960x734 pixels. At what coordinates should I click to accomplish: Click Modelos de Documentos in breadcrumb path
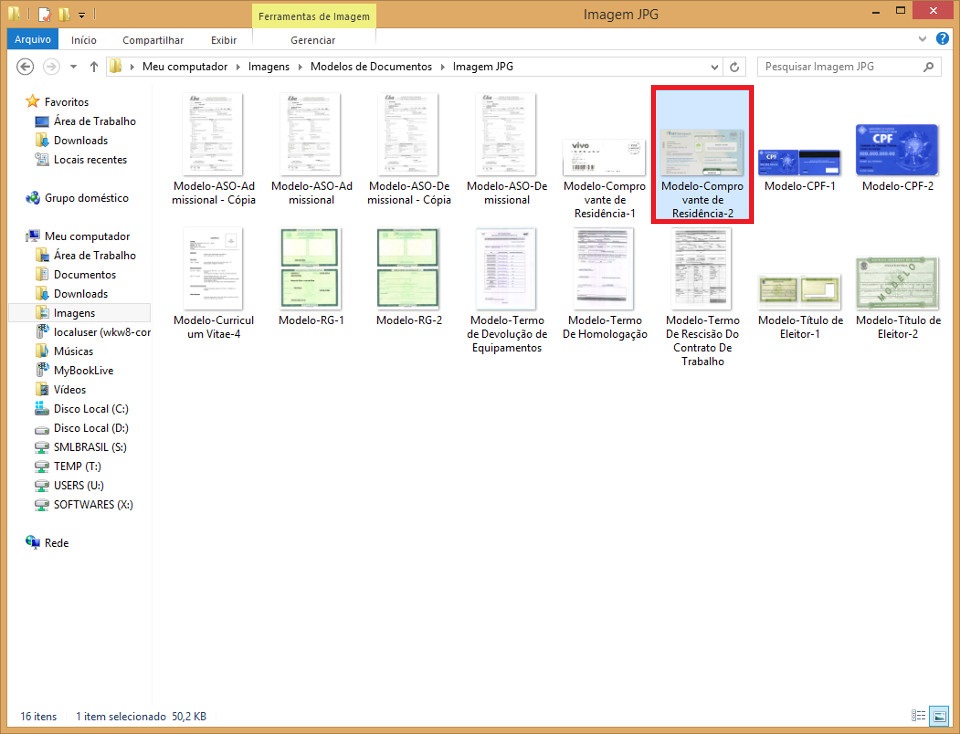click(x=371, y=67)
